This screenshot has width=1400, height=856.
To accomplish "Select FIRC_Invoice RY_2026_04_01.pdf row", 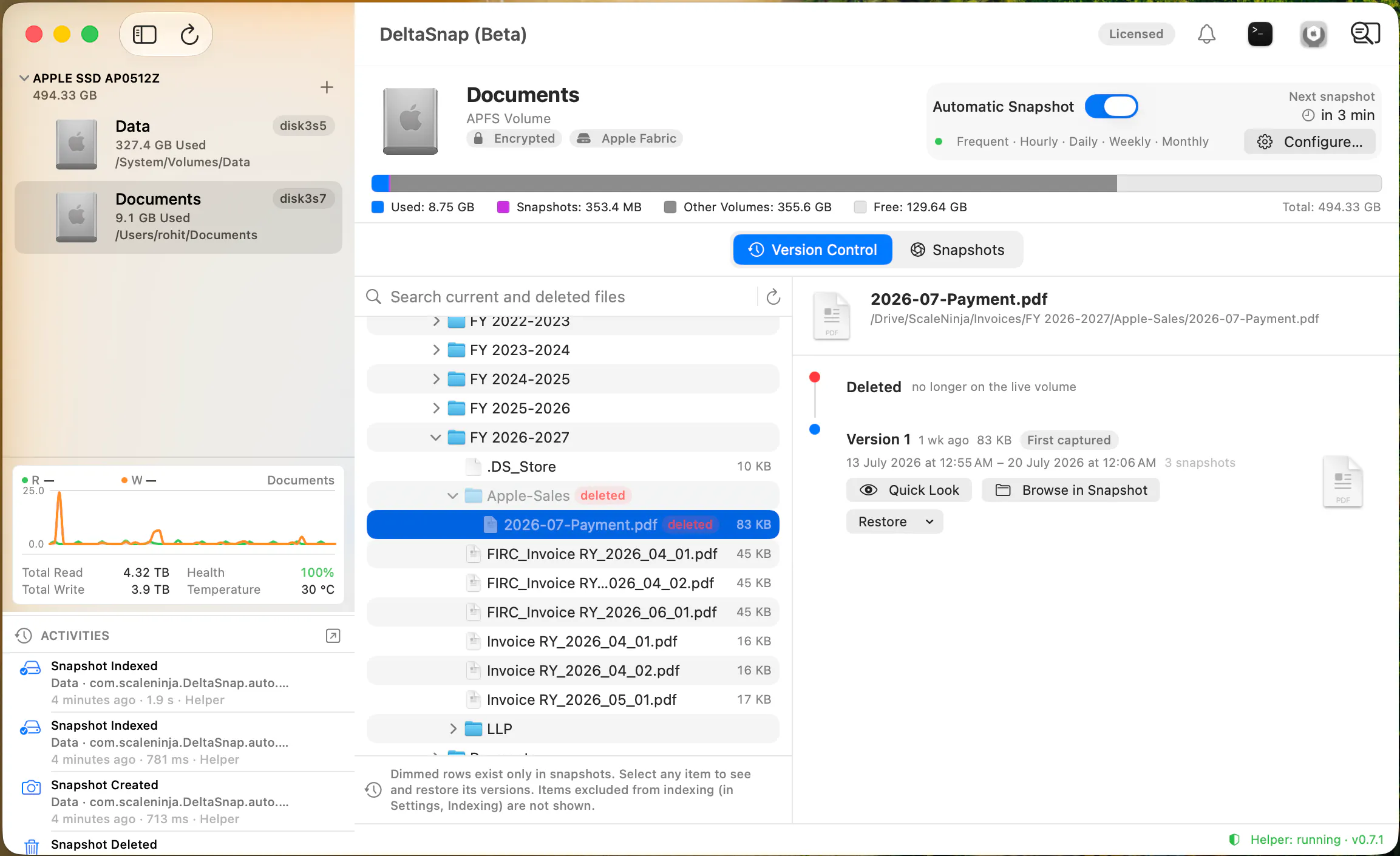I will [573, 554].
